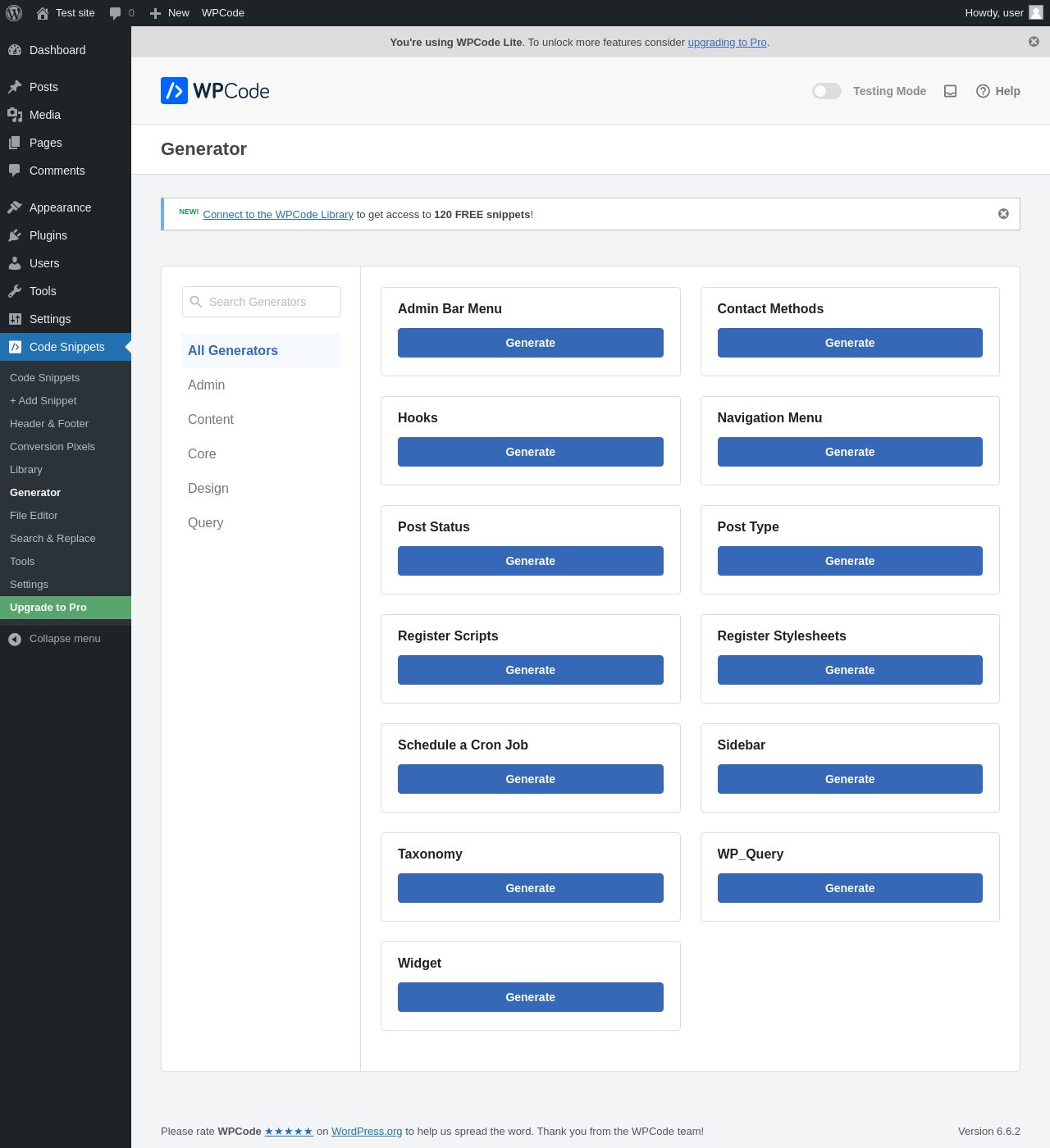Open Plugins from the sidebar menu

(x=48, y=235)
